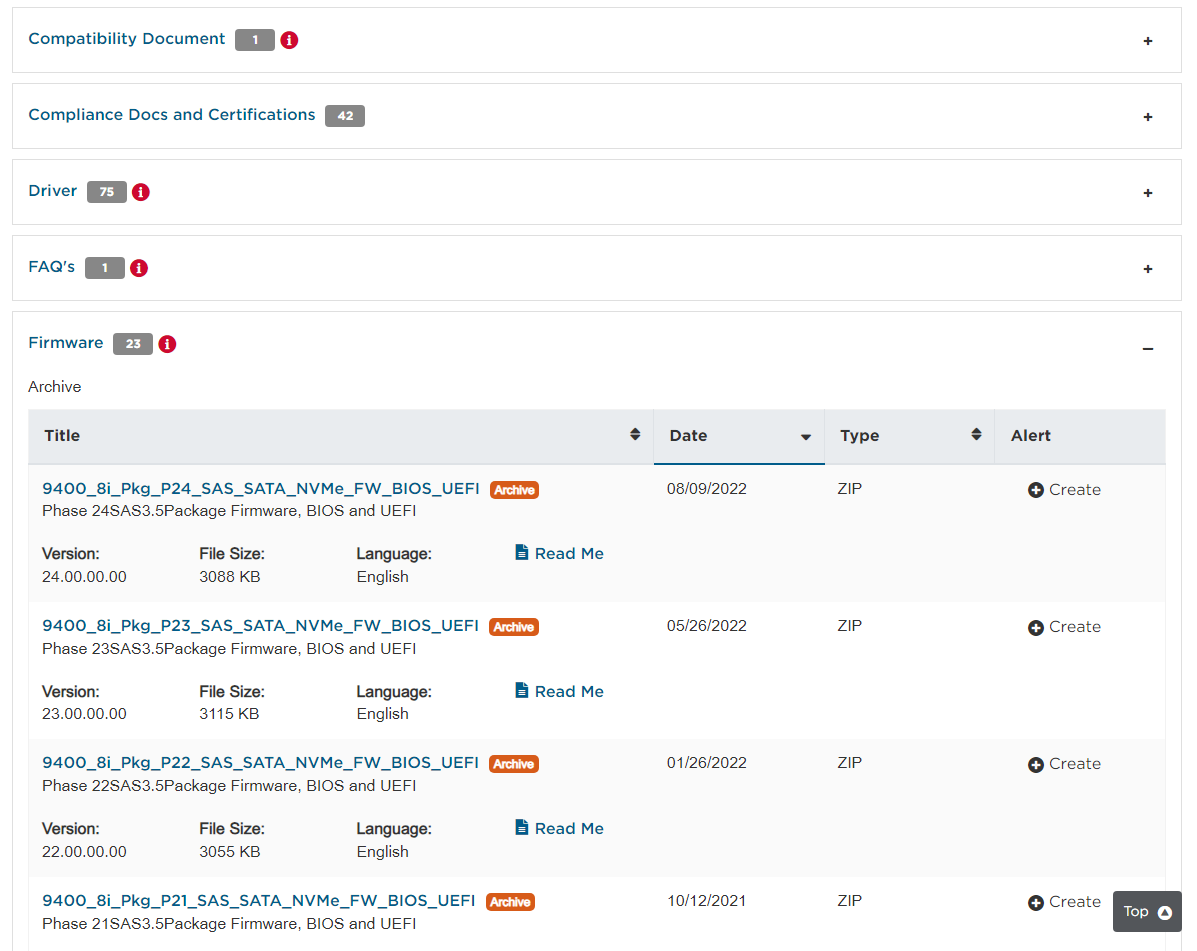Click the version value 23.00.00.00
1197x951 pixels.
pos(84,714)
